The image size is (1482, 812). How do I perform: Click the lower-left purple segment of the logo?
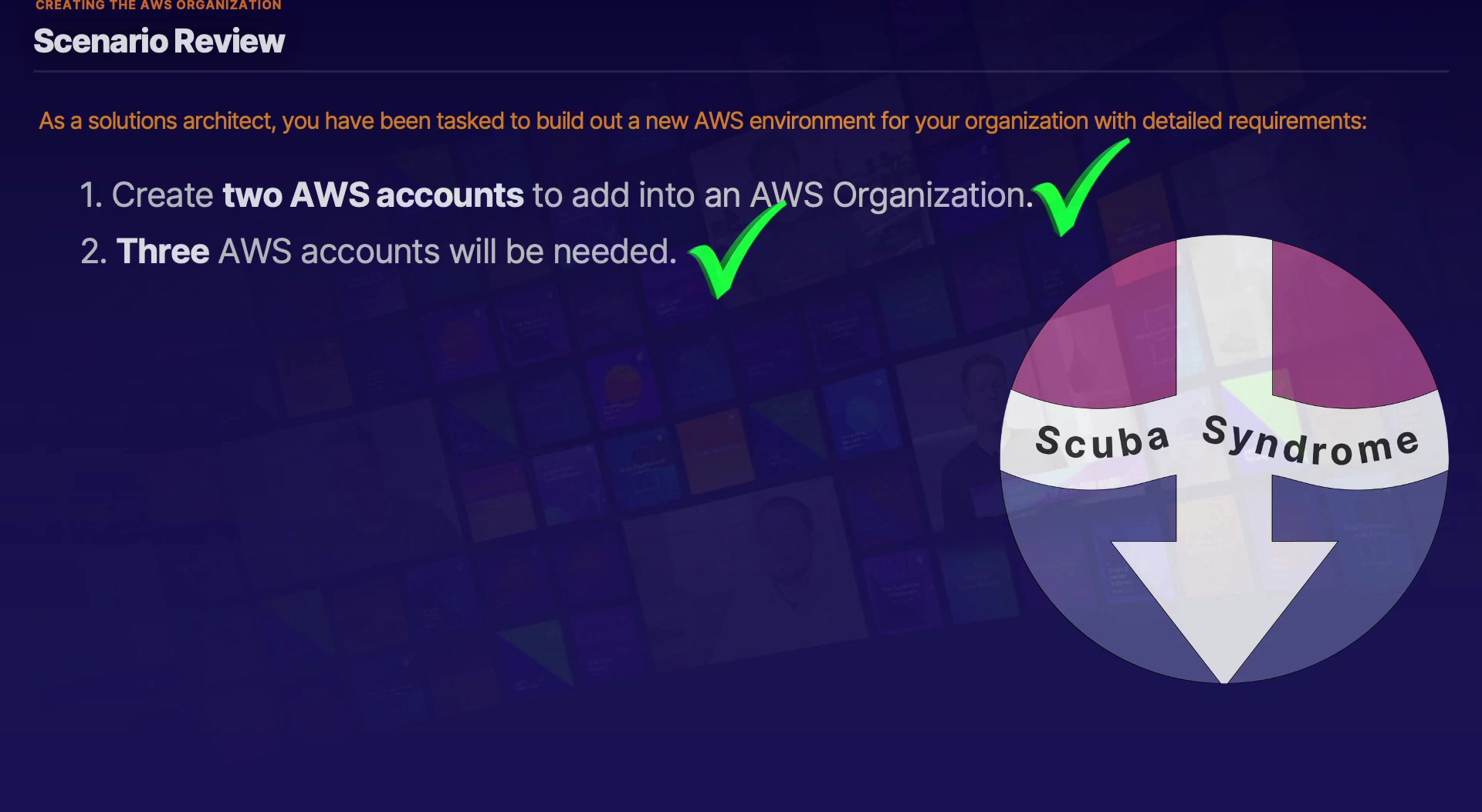1081,556
